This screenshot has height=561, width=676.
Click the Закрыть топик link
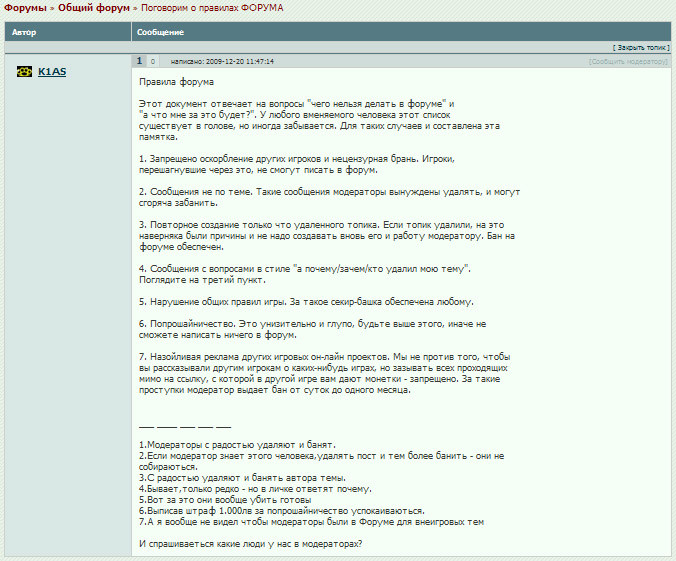click(641, 48)
